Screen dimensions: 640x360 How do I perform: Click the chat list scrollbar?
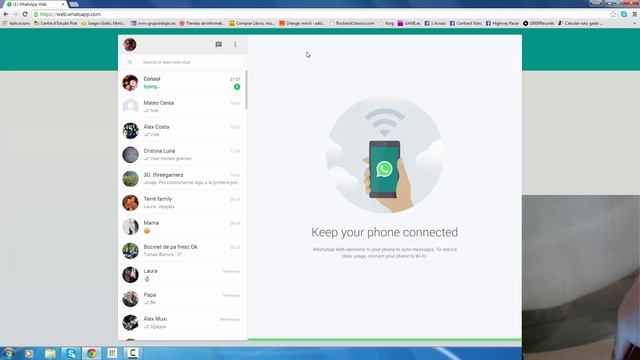pos(246,90)
